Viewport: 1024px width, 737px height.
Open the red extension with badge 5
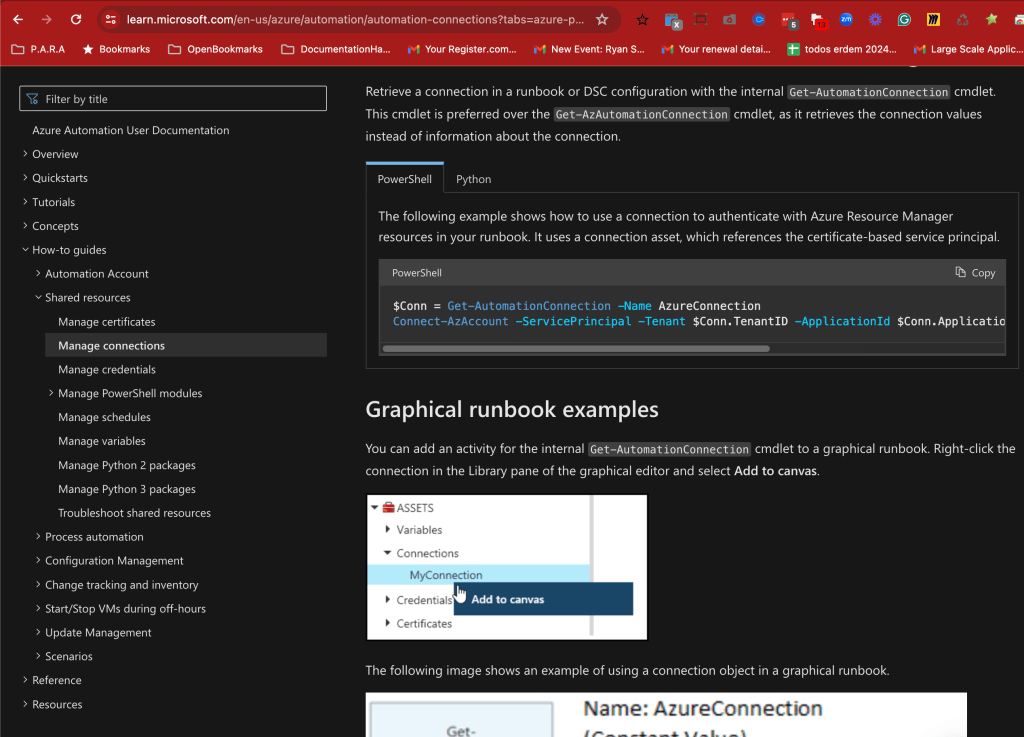(x=789, y=21)
